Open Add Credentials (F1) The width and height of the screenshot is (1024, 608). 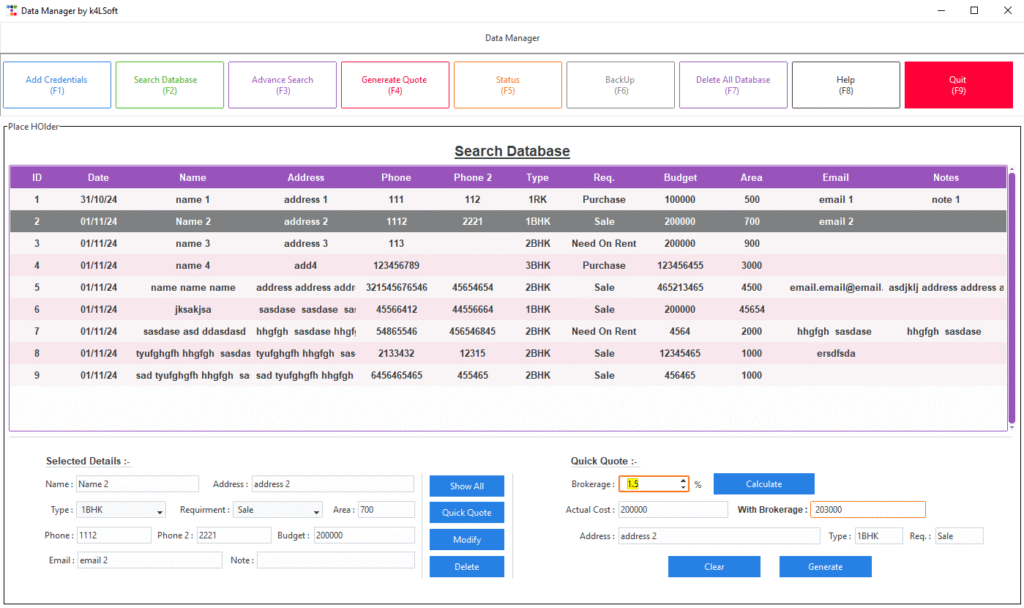click(x=56, y=85)
